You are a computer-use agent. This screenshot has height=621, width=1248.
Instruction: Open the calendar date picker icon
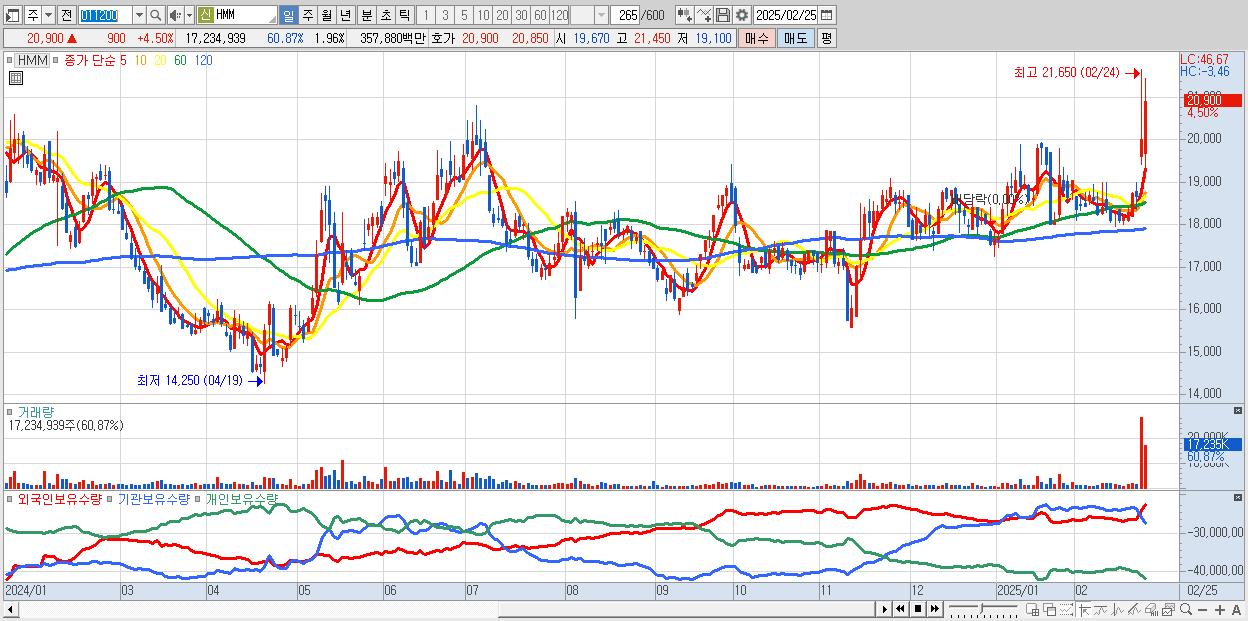pos(826,15)
